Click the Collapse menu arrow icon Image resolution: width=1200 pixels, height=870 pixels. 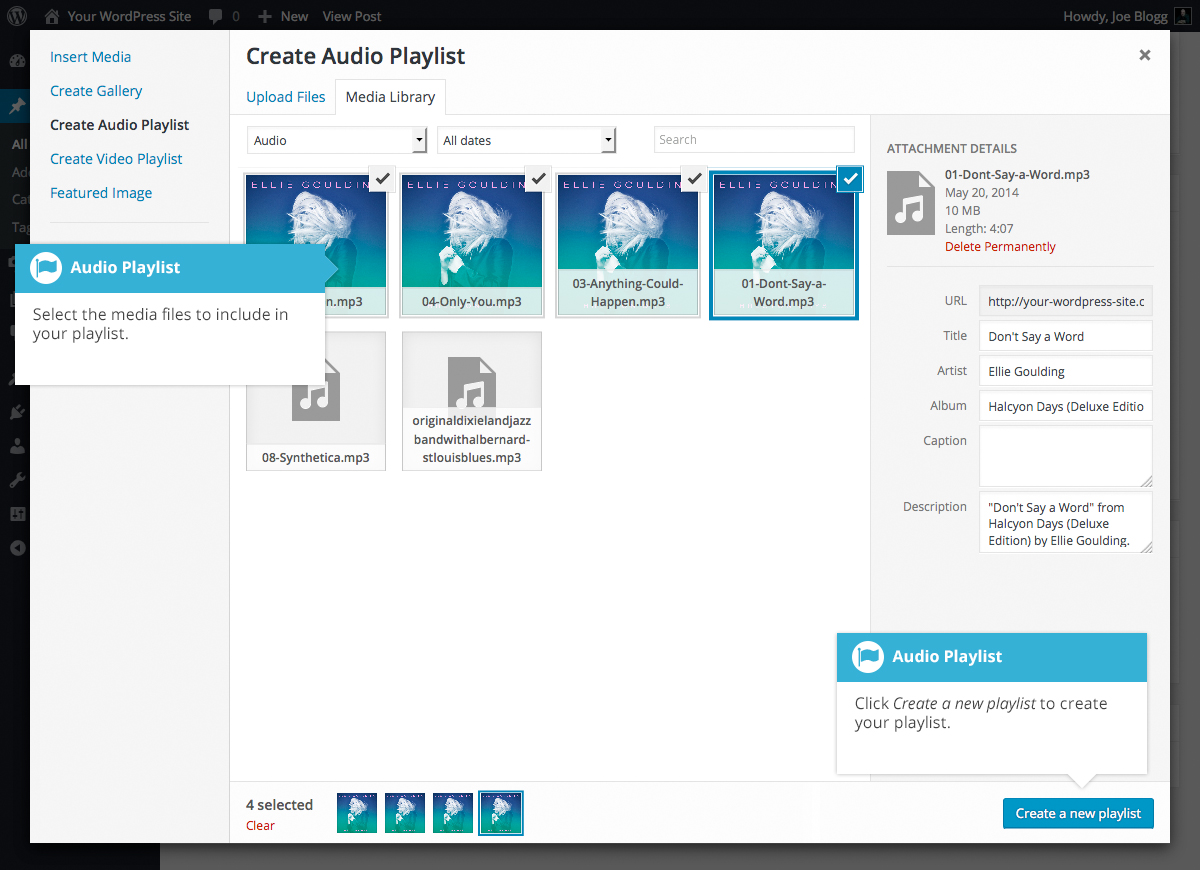point(17,548)
